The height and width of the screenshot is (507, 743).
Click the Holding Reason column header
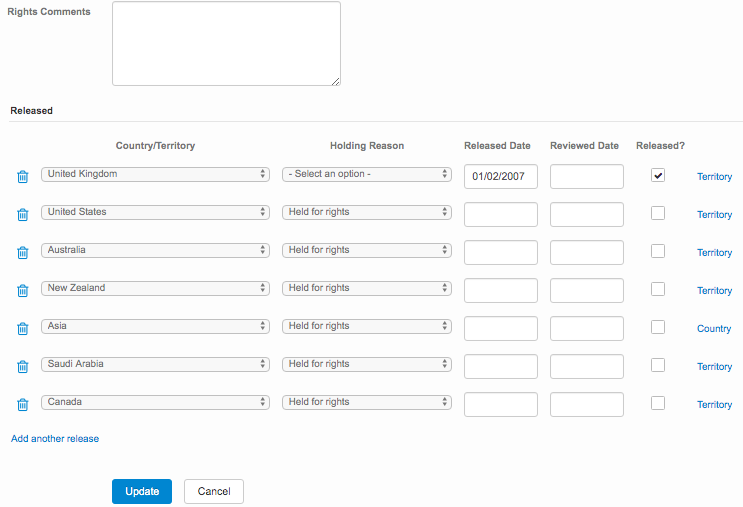[367, 145]
